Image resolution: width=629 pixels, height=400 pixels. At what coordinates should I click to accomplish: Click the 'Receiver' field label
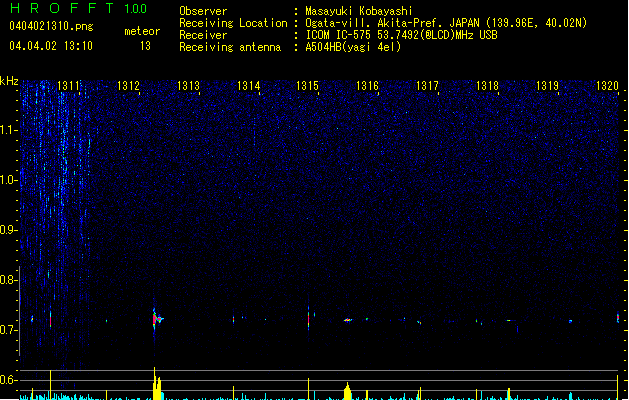click(x=203, y=35)
